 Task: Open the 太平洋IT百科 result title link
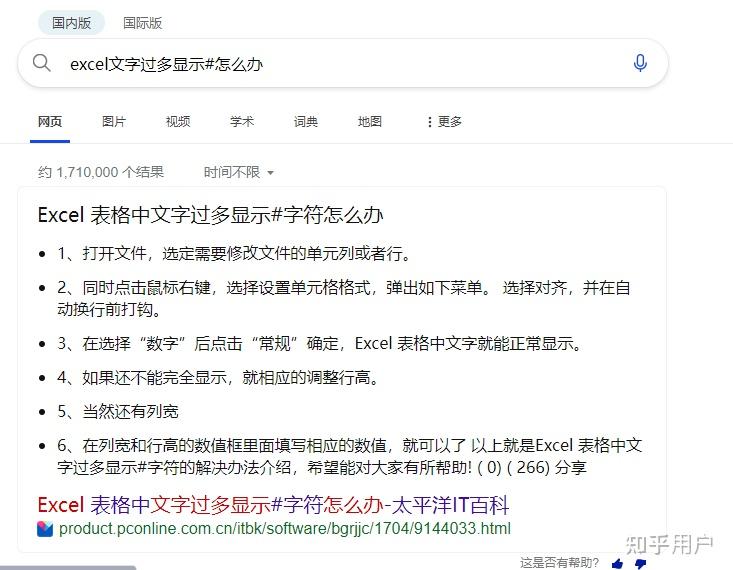[x=273, y=505]
